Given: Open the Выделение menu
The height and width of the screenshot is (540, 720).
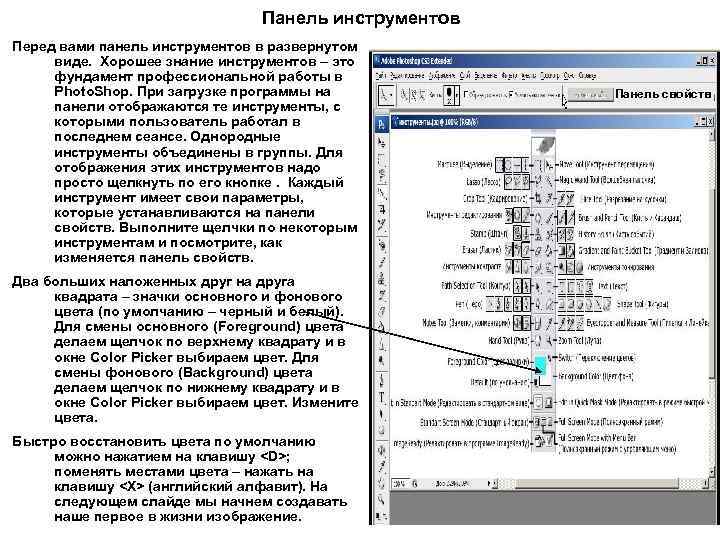Looking at the screenshot, I should (x=486, y=75).
